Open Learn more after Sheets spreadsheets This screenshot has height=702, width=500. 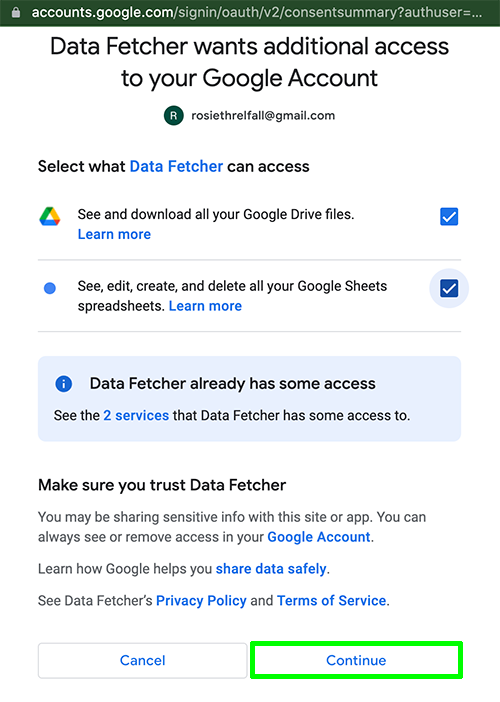pos(205,306)
